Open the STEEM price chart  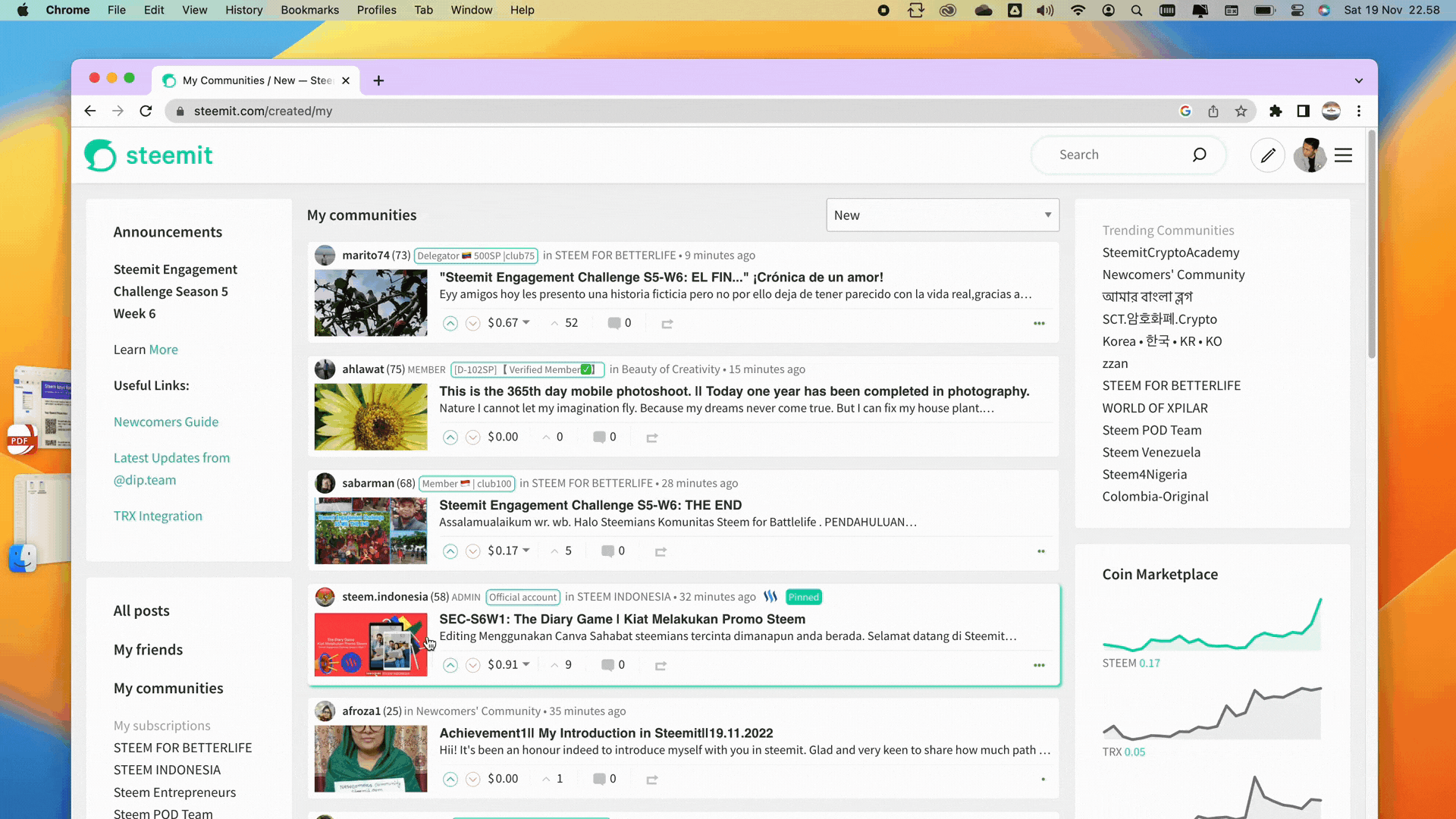tap(1212, 624)
